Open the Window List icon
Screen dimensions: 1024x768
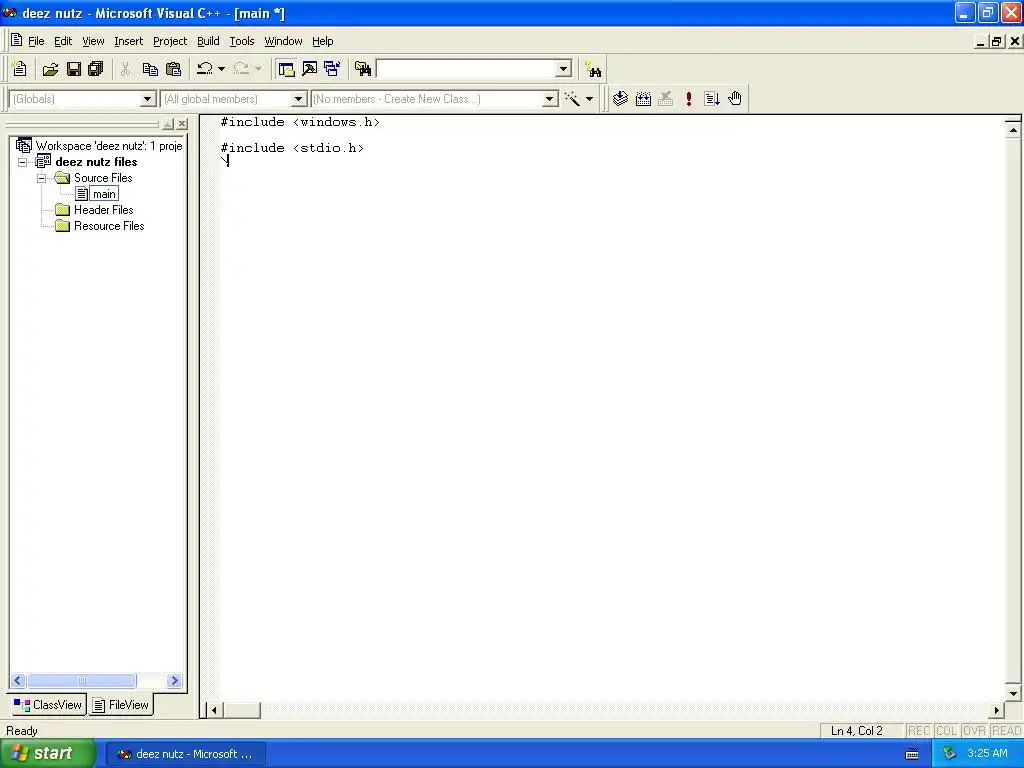(x=332, y=69)
